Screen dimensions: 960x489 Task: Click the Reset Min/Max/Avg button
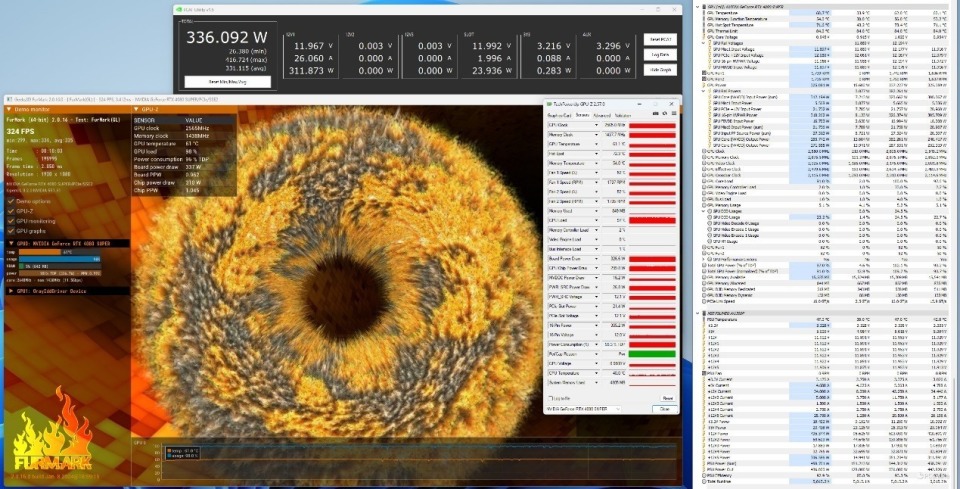(x=226, y=81)
